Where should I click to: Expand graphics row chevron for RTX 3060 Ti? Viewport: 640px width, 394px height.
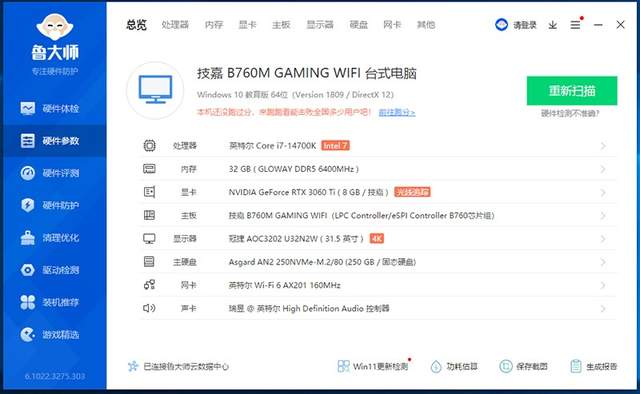[x=603, y=192]
